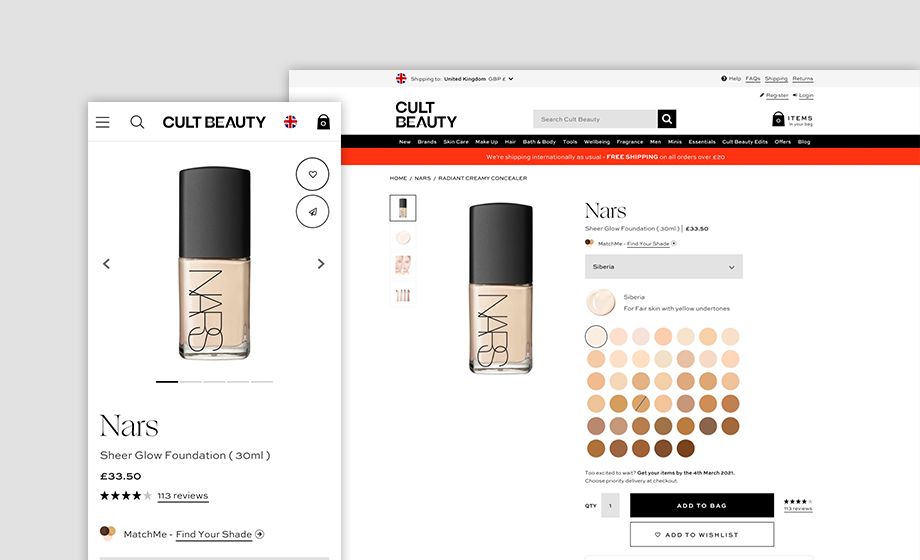Select the arm swatches thumbnail
Viewport: 920px width, 560px height.
403,294
